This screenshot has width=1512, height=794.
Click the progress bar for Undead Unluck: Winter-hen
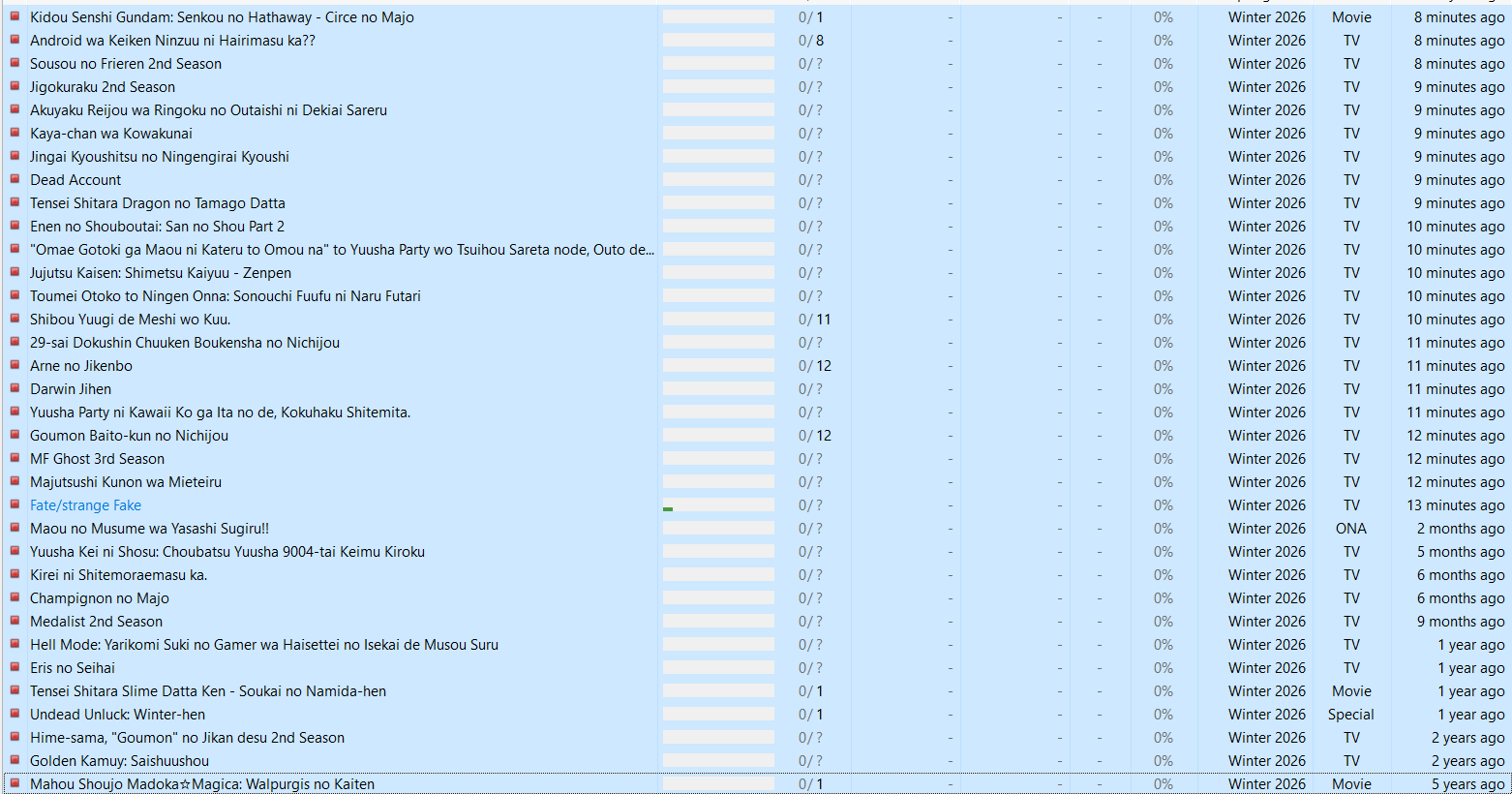tap(718, 714)
